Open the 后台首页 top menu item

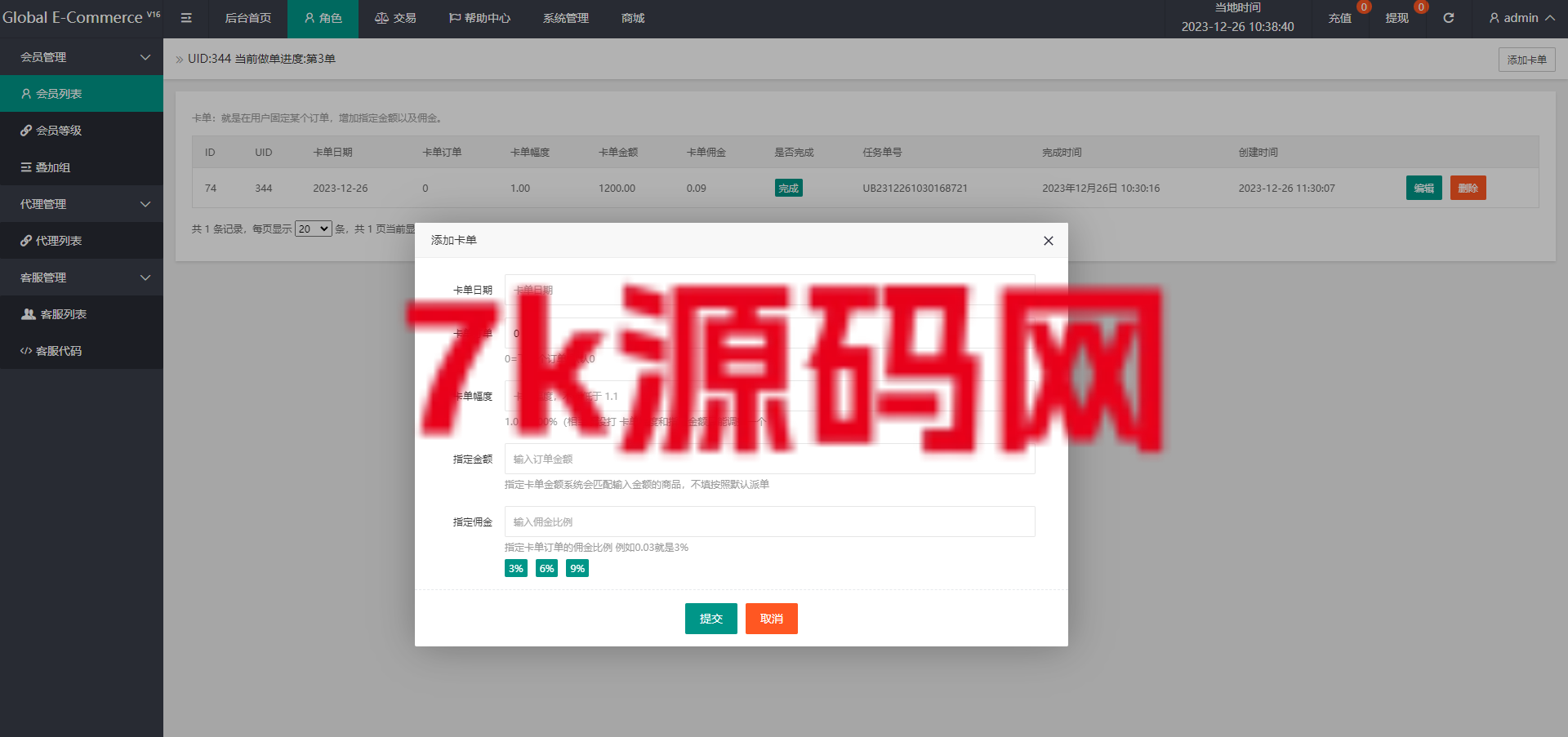click(x=247, y=18)
